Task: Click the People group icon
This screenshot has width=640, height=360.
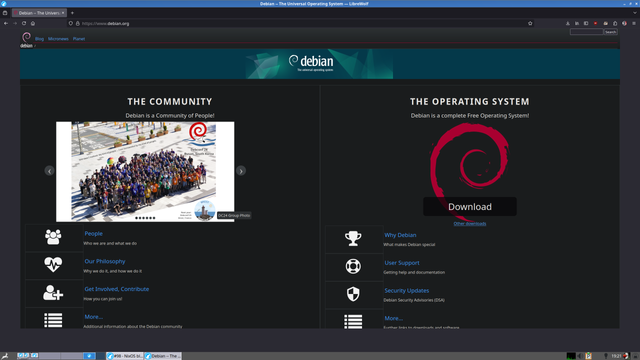Action: 53,237
